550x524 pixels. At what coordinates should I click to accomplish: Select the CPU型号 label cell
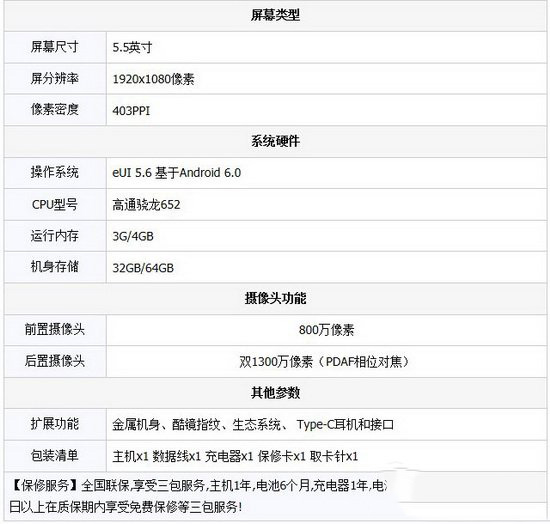click(x=55, y=204)
